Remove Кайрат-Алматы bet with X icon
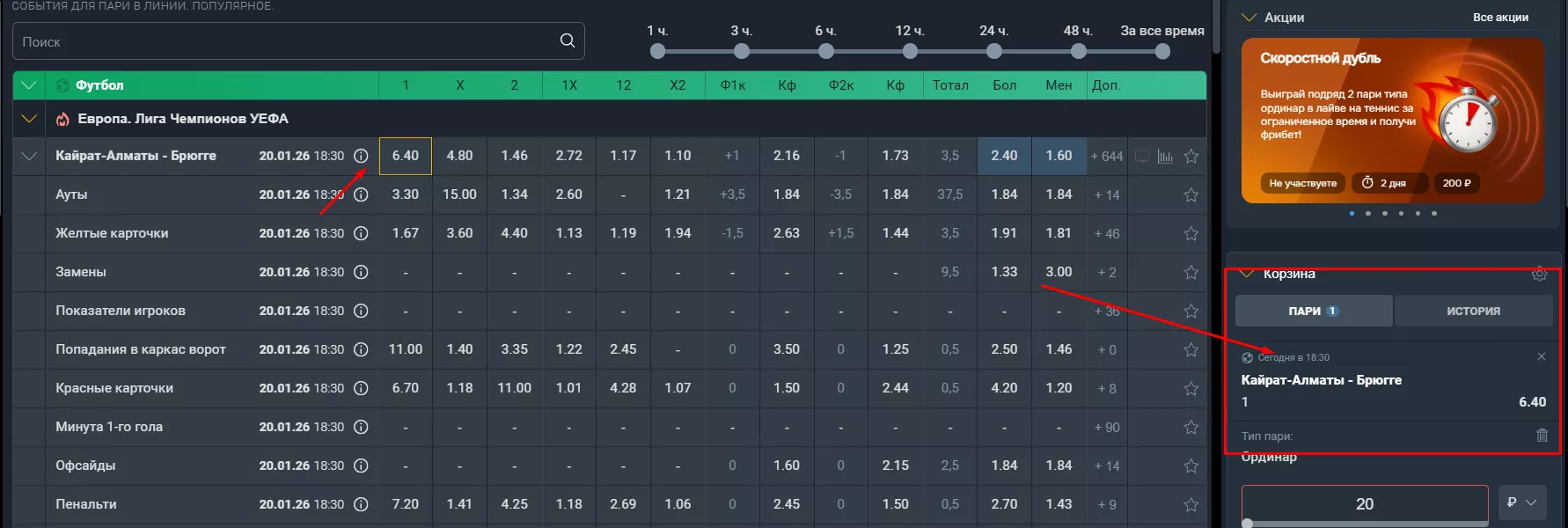Viewport: 1568px width, 528px height. pyautogui.click(x=1542, y=356)
